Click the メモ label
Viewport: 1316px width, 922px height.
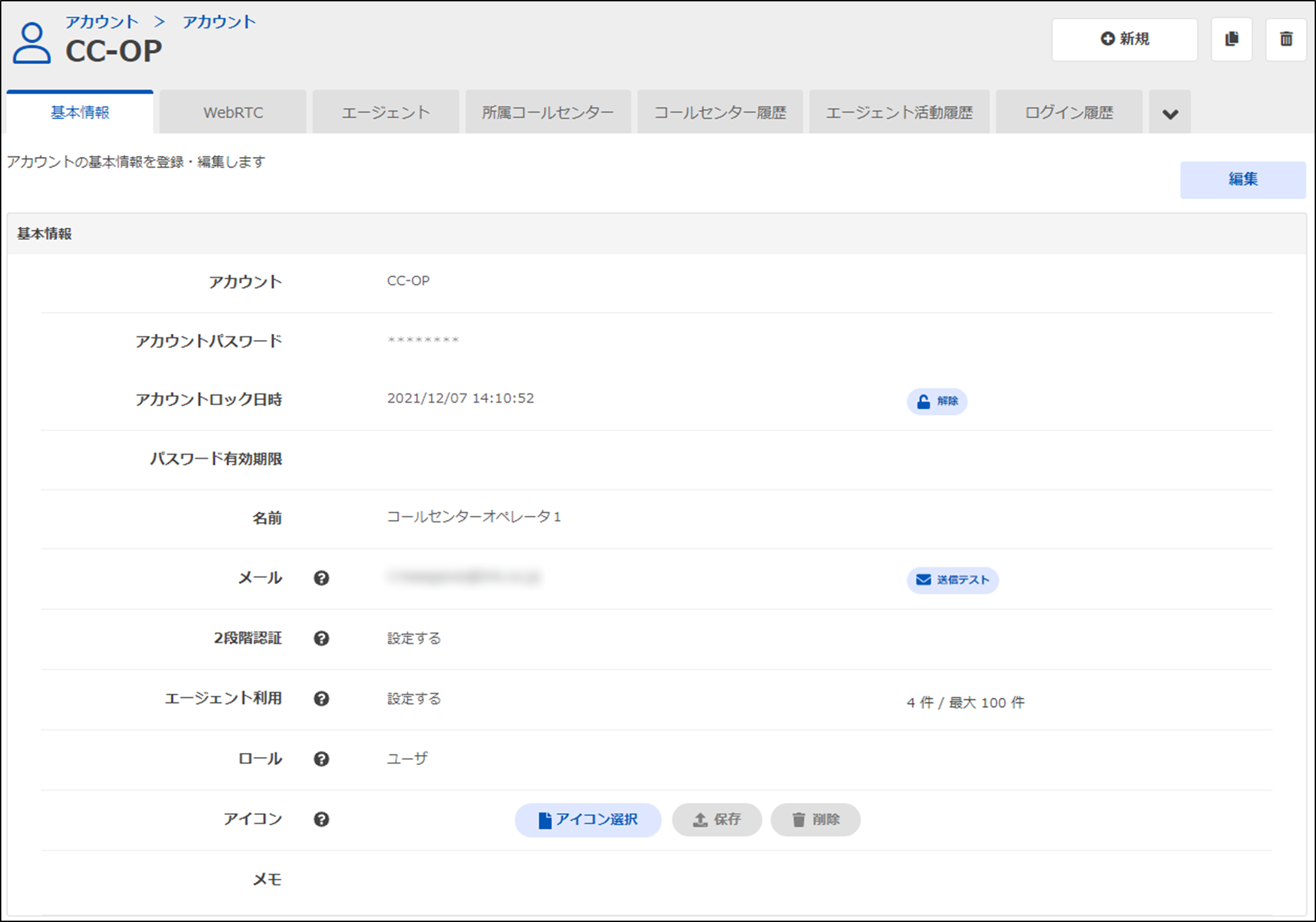267,879
